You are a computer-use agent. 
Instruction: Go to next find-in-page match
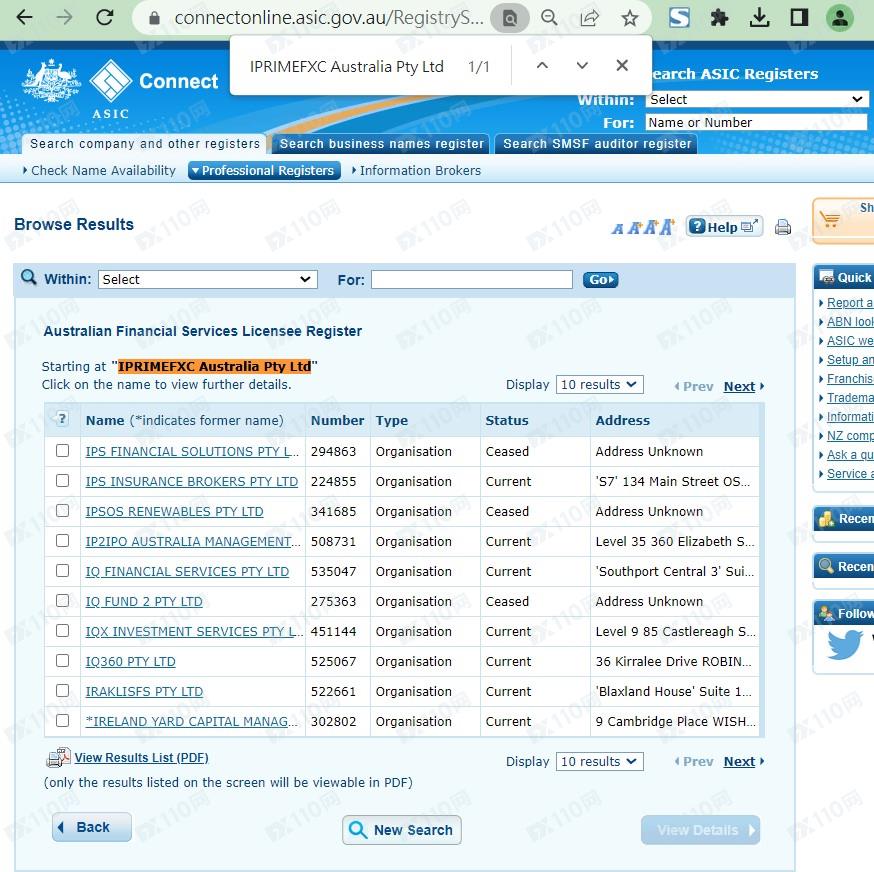(582, 66)
